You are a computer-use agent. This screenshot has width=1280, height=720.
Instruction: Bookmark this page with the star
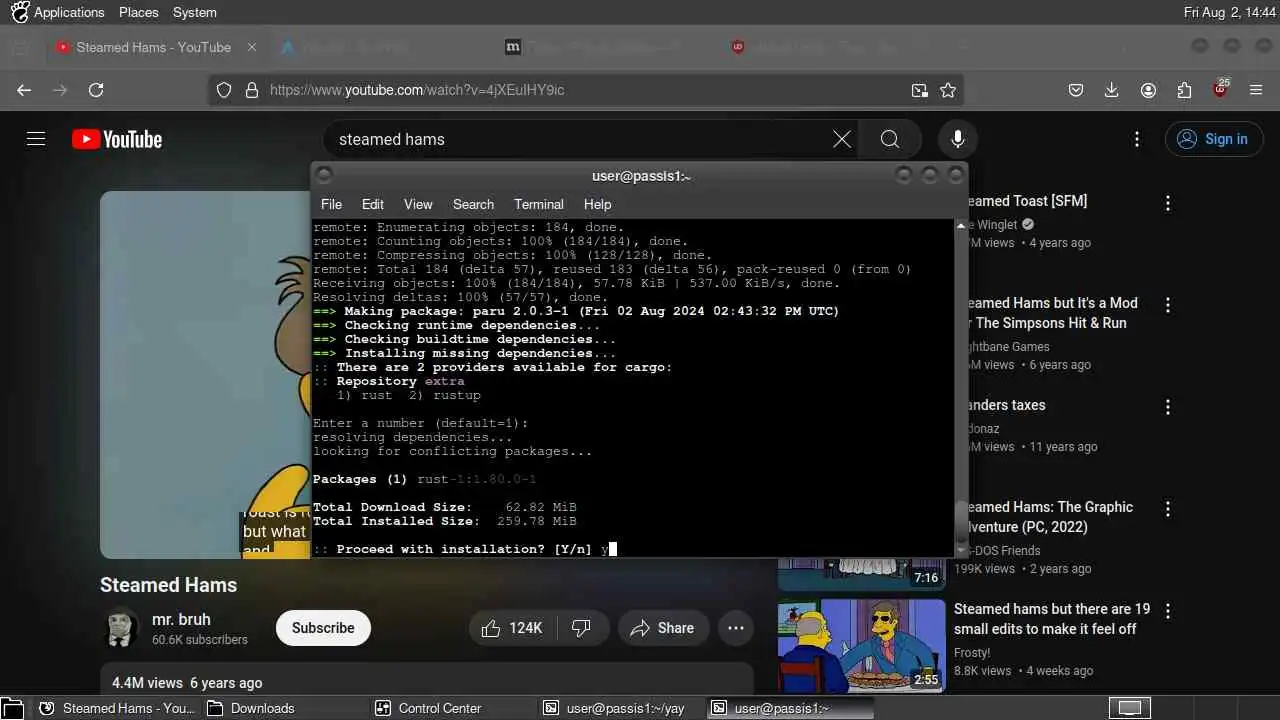pos(948,90)
